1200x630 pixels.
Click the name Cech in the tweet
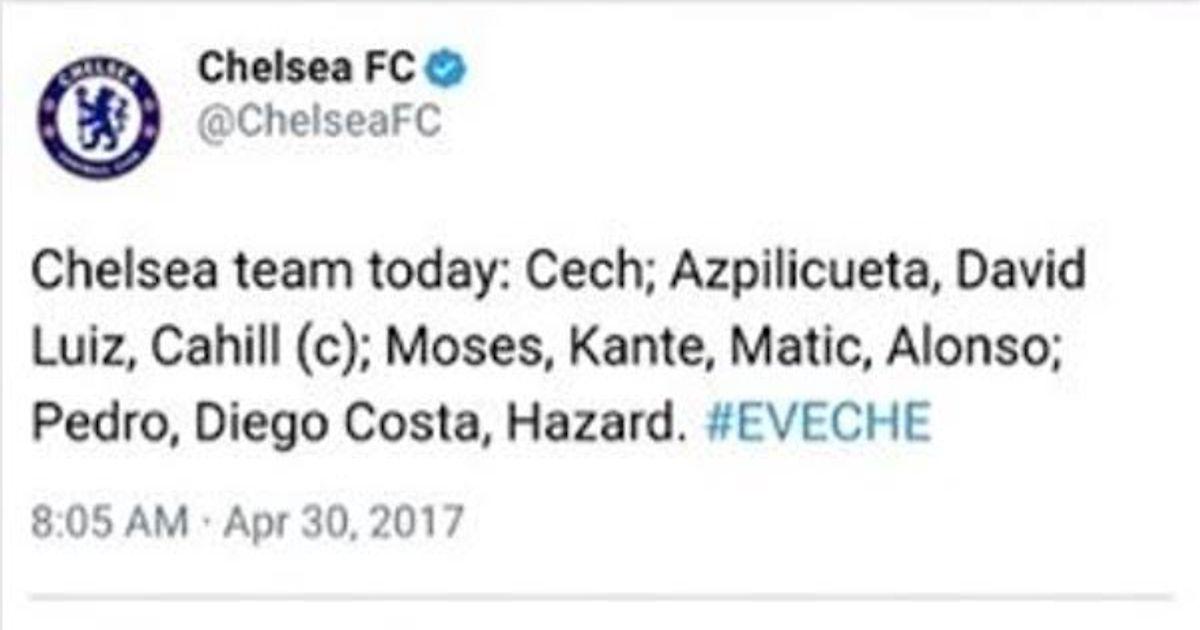click(x=577, y=274)
